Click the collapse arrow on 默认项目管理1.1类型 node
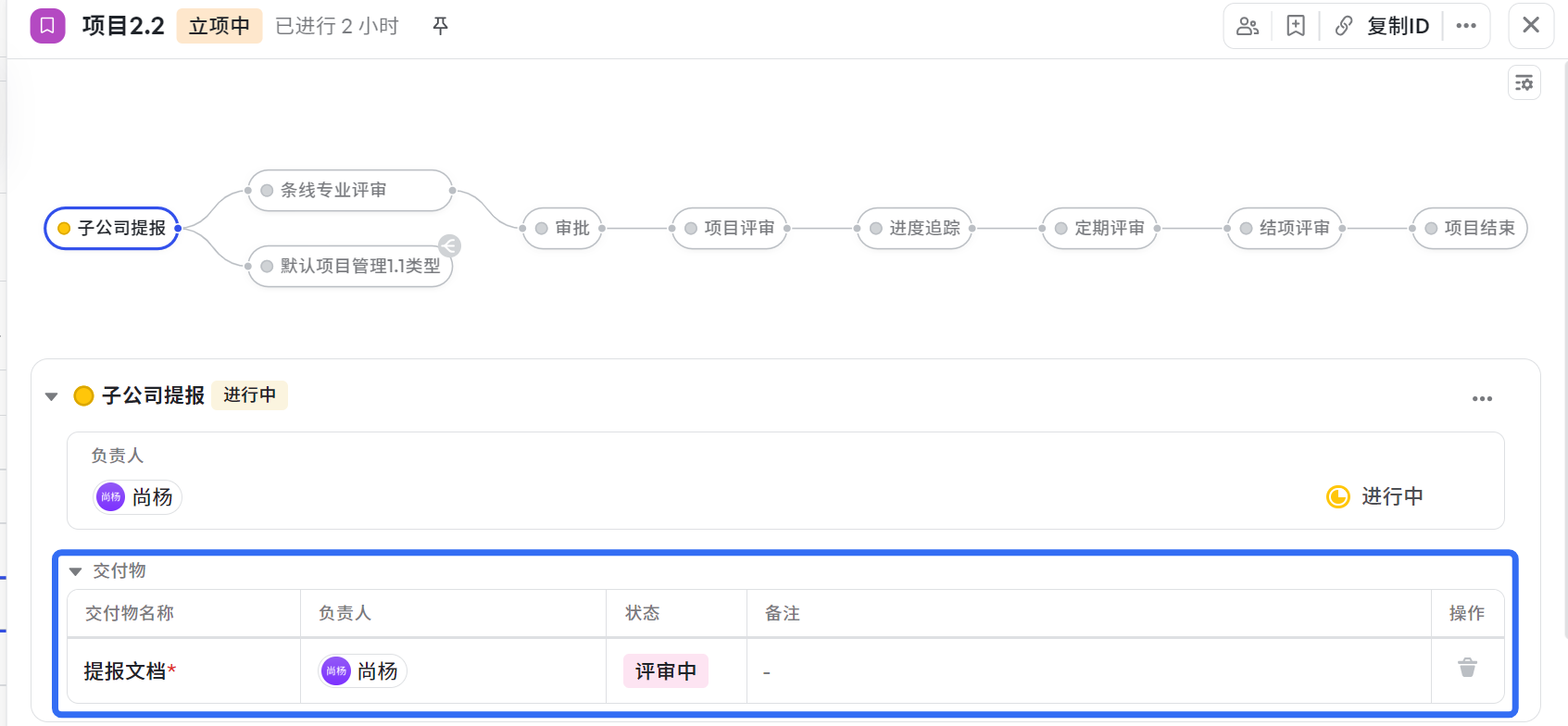The height and width of the screenshot is (726, 1568). point(449,245)
